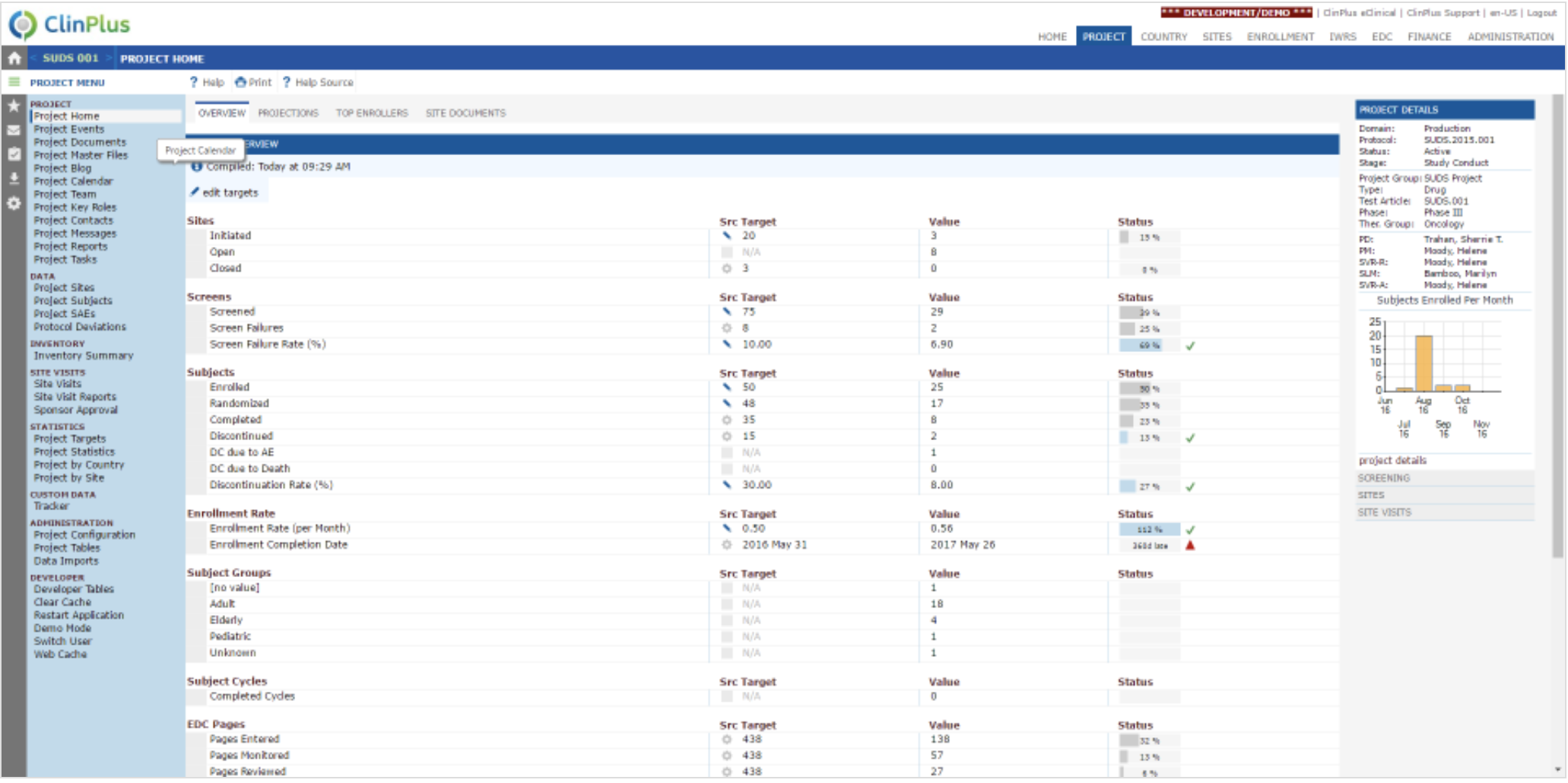Click the Src gear icon for Pages Entered
1568x783 pixels.
pyautogui.click(x=727, y=740)
